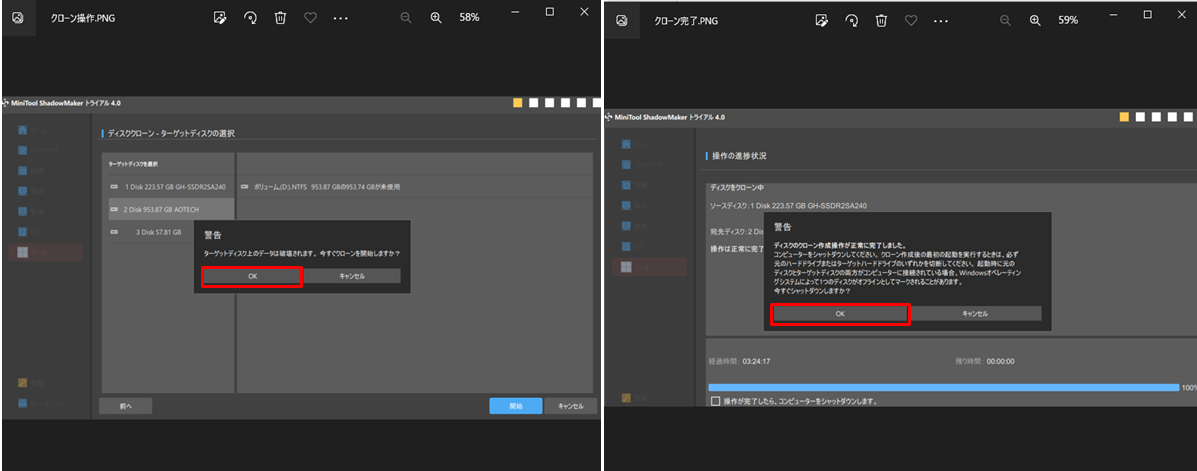Enable shutdown computer when operation completes checkbox

[715, 401]
